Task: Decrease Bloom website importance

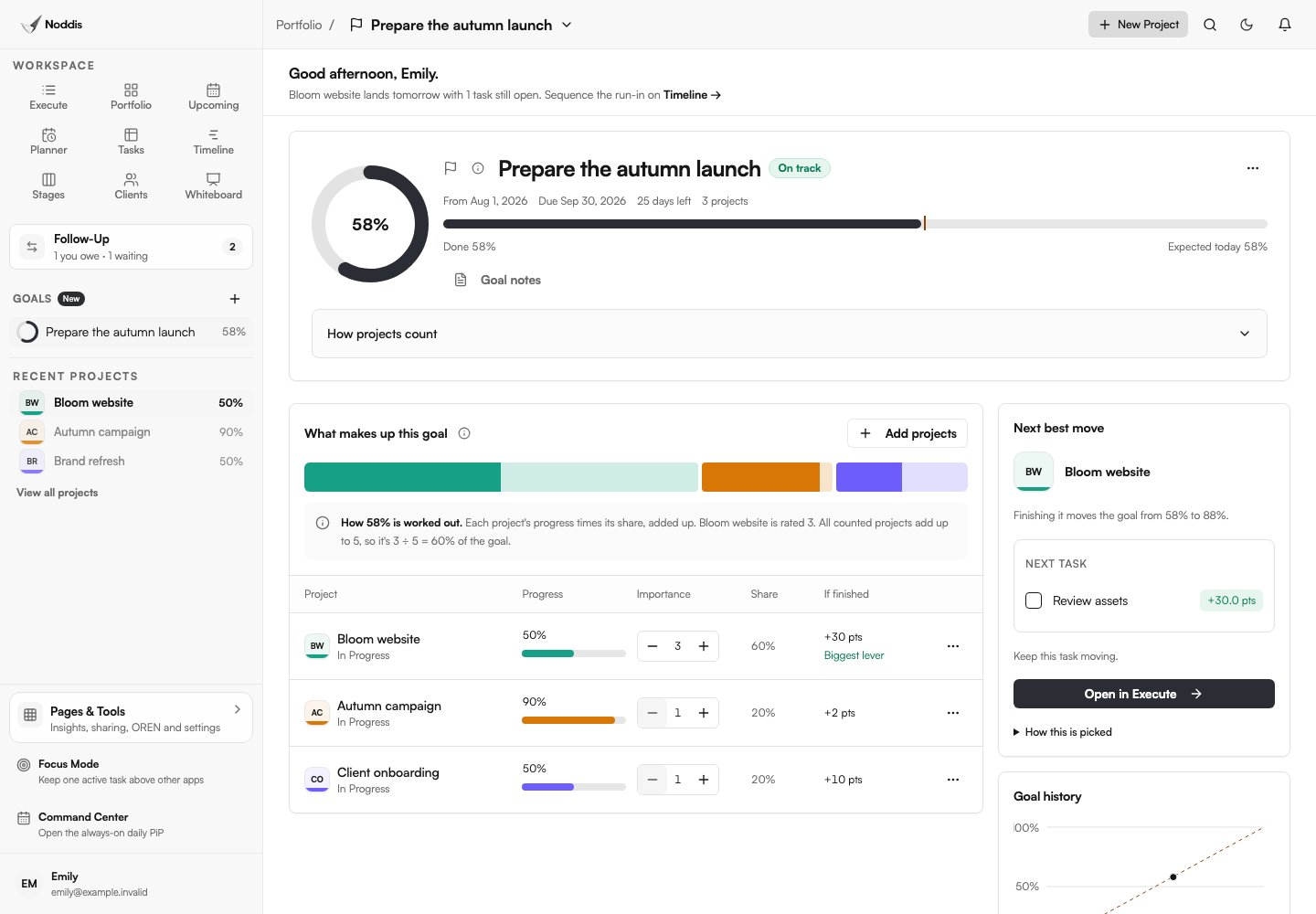Action: (653, 646)
